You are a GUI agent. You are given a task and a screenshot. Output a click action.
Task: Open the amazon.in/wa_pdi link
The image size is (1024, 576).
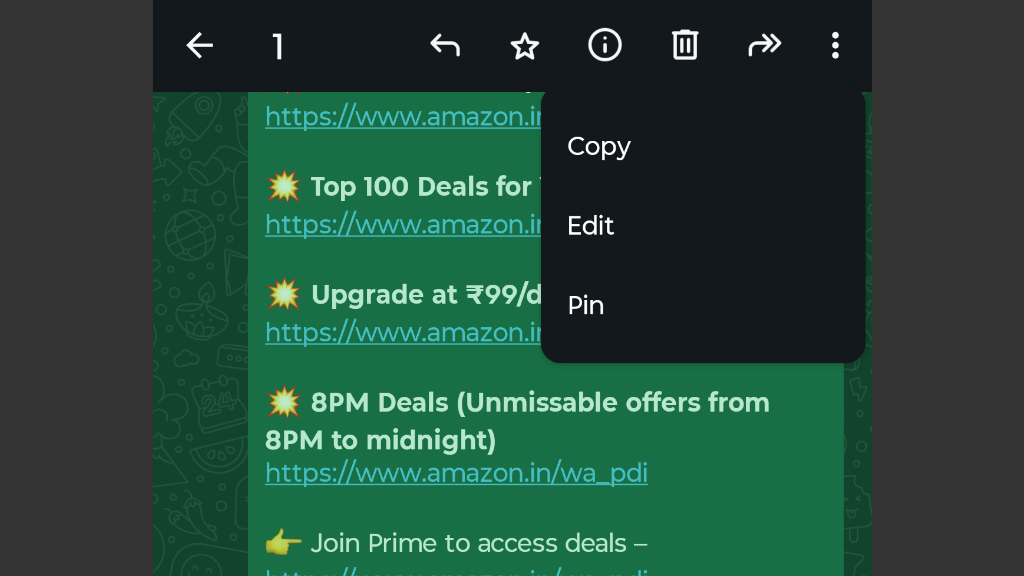coord(456,473)
